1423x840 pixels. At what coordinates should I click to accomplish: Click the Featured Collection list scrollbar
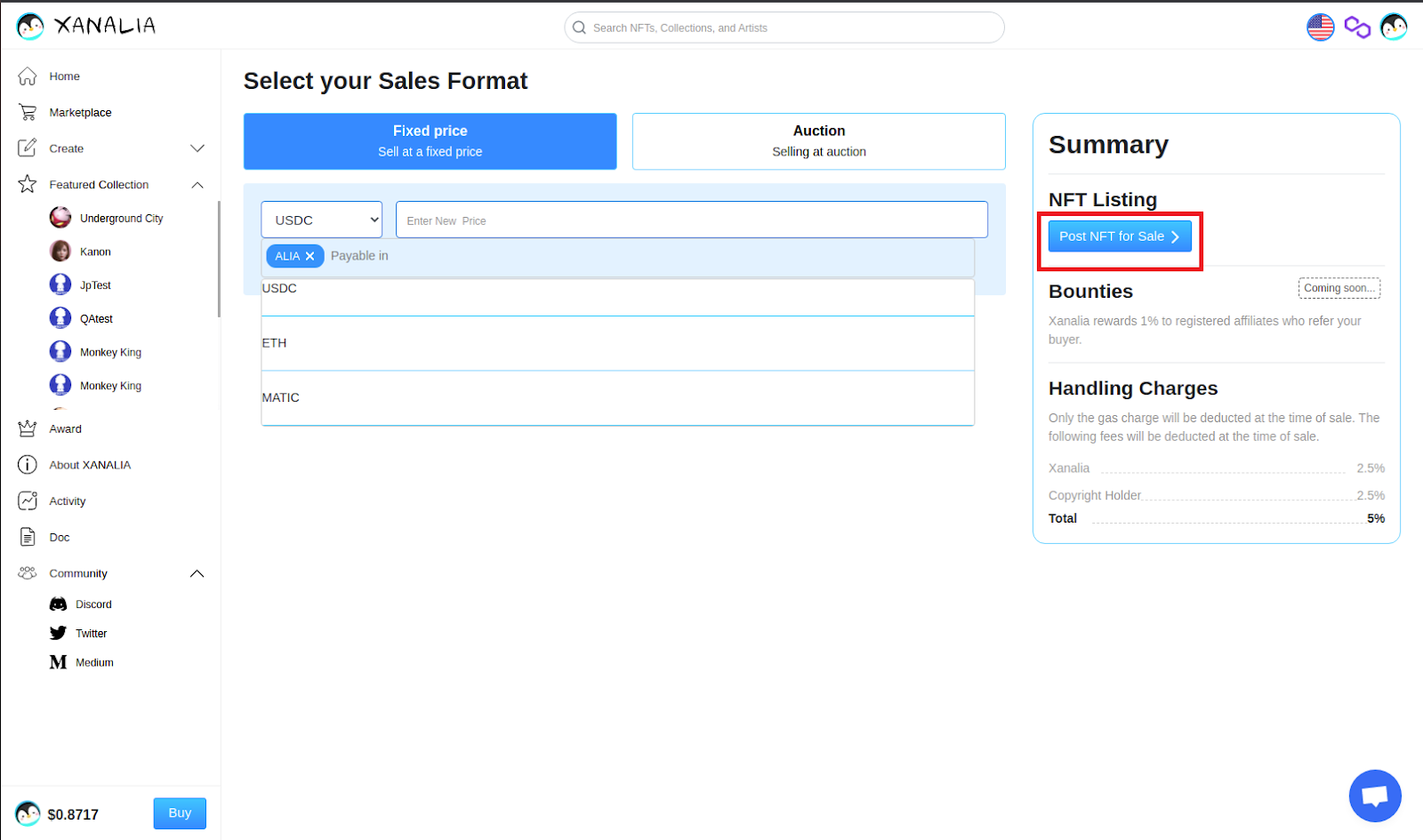(x=219, y=260)
